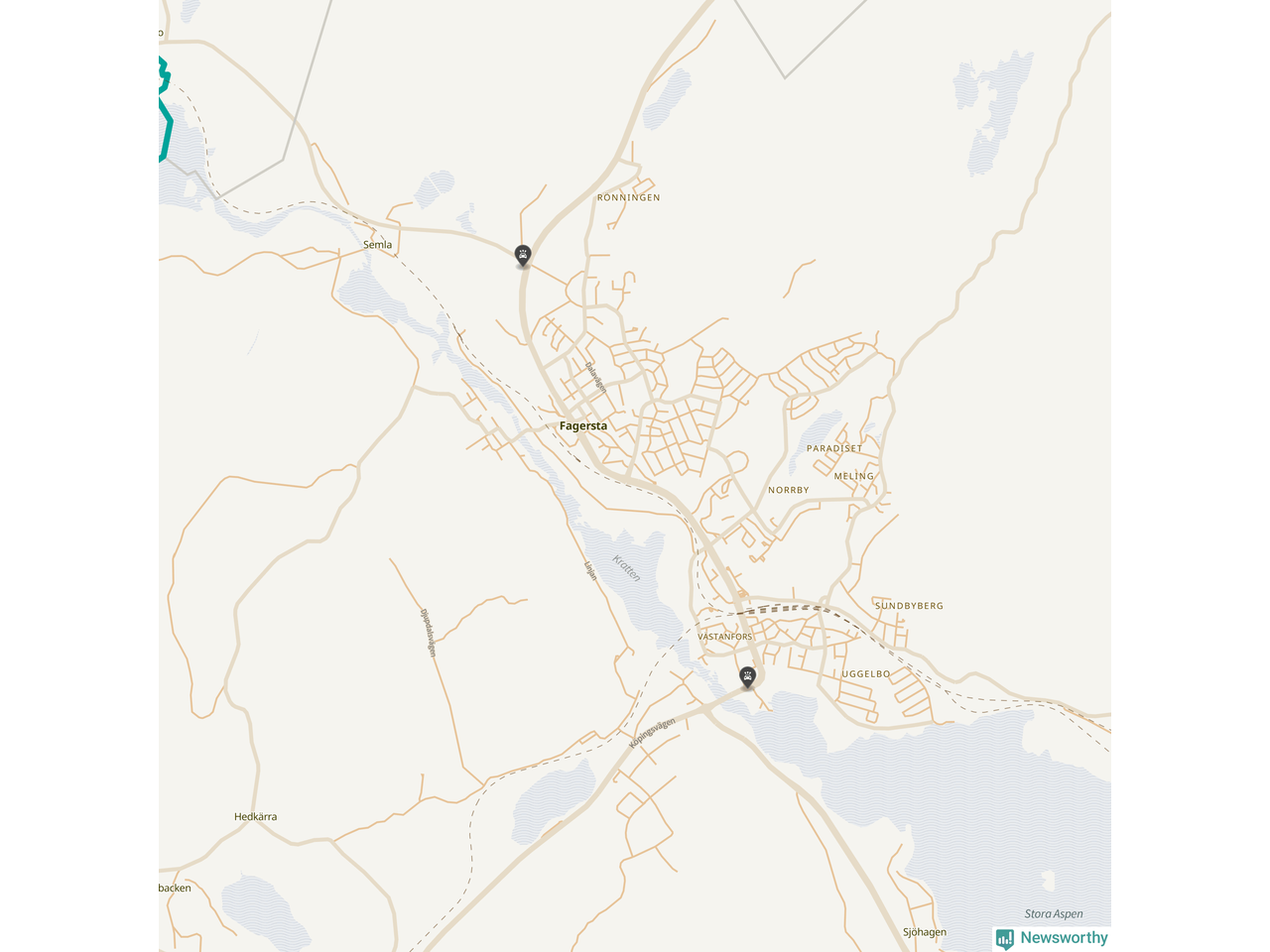Select the Köpingsvägen road label

point(652,733)
